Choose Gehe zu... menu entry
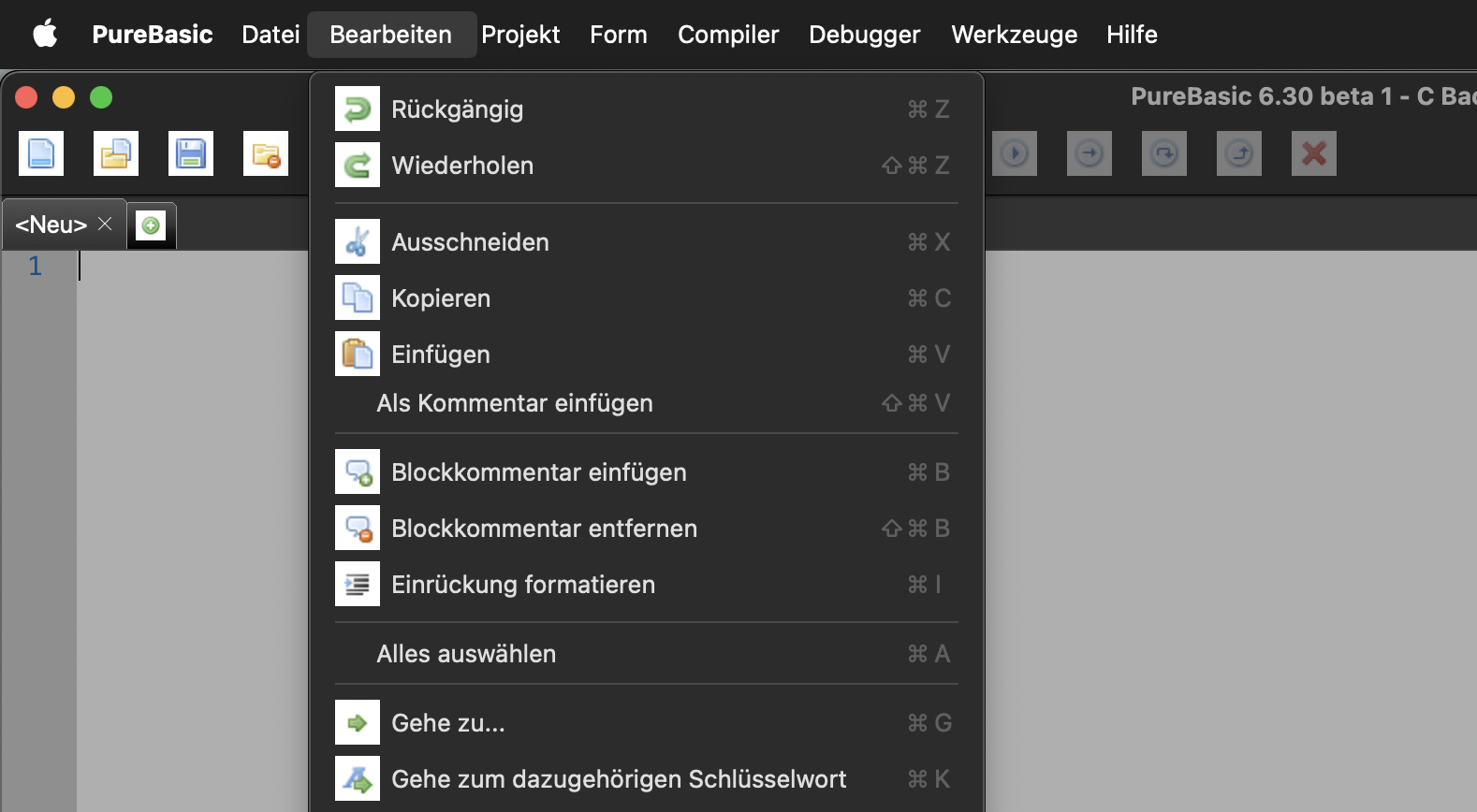 click(x=647, y=723)
